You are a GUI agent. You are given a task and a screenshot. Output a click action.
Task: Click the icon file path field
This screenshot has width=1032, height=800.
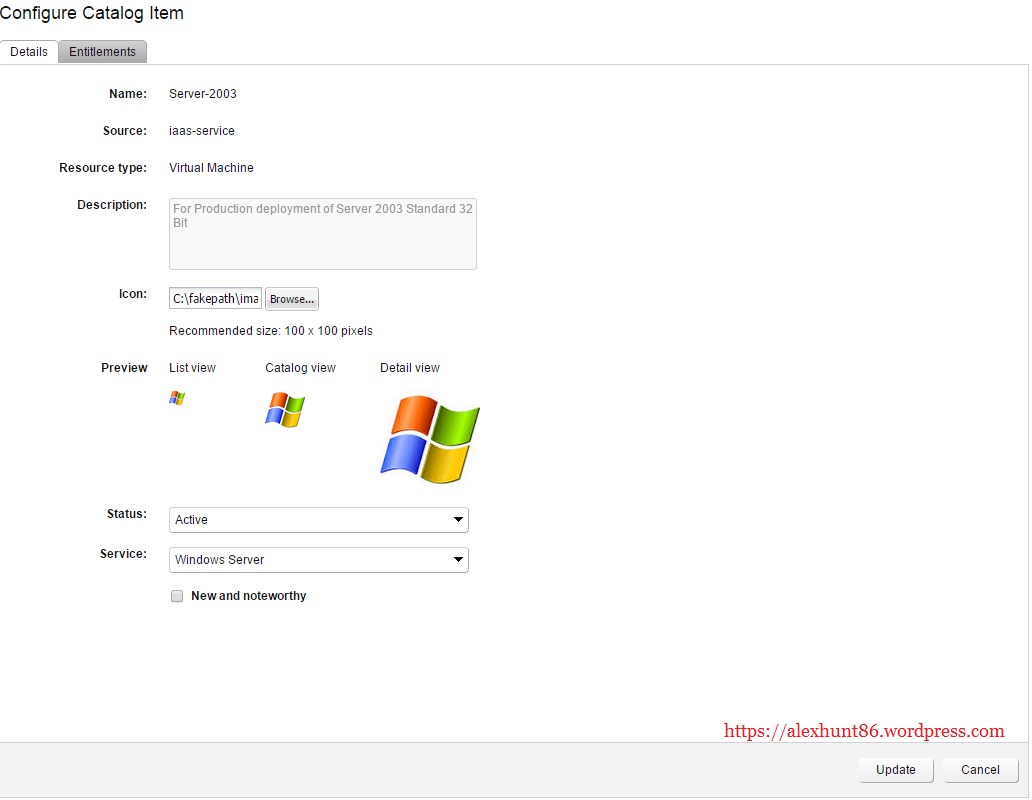click(x=216, y=299)
